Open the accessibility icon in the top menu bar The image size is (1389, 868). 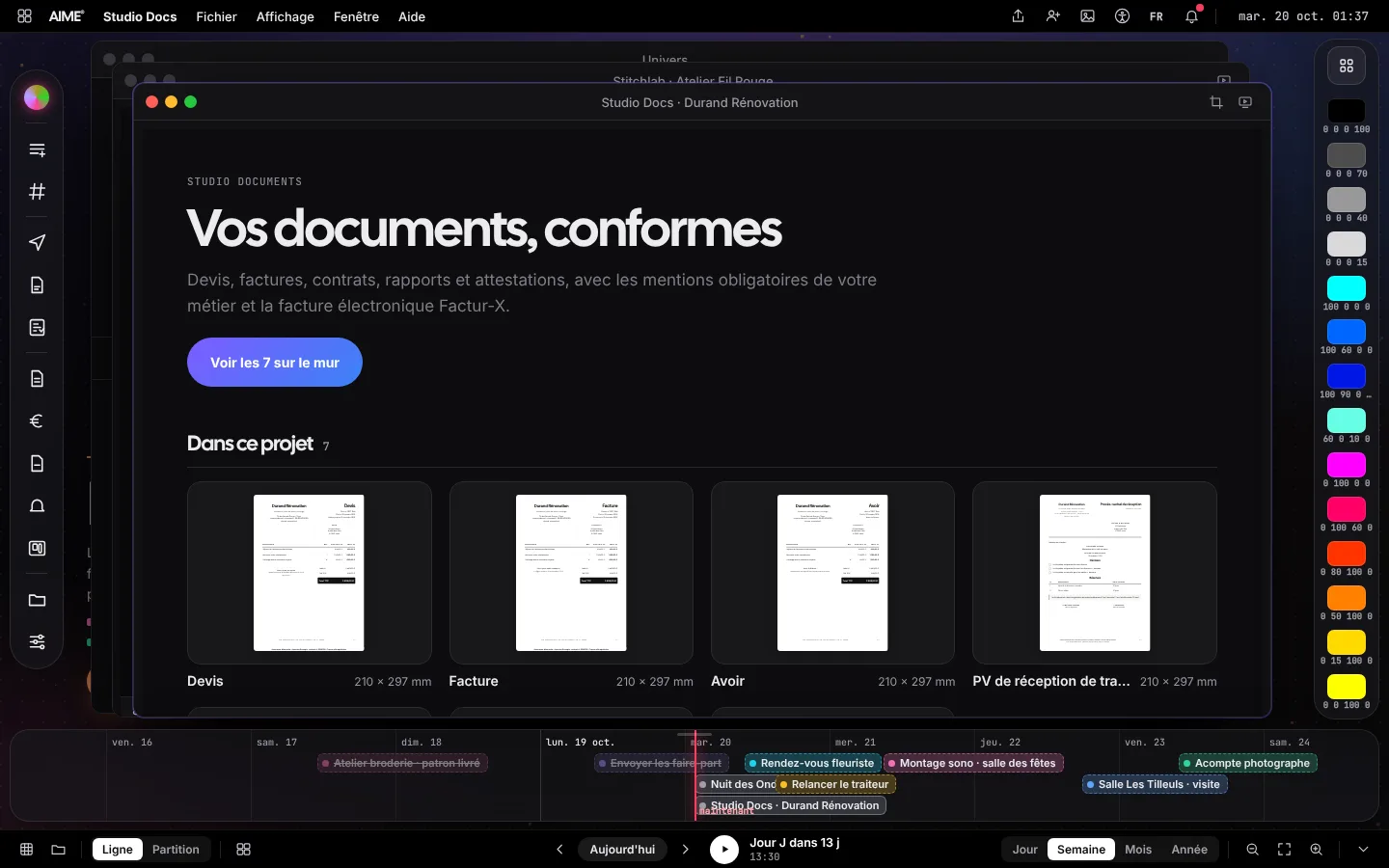pyautogui.click(x=1122, y=16)
